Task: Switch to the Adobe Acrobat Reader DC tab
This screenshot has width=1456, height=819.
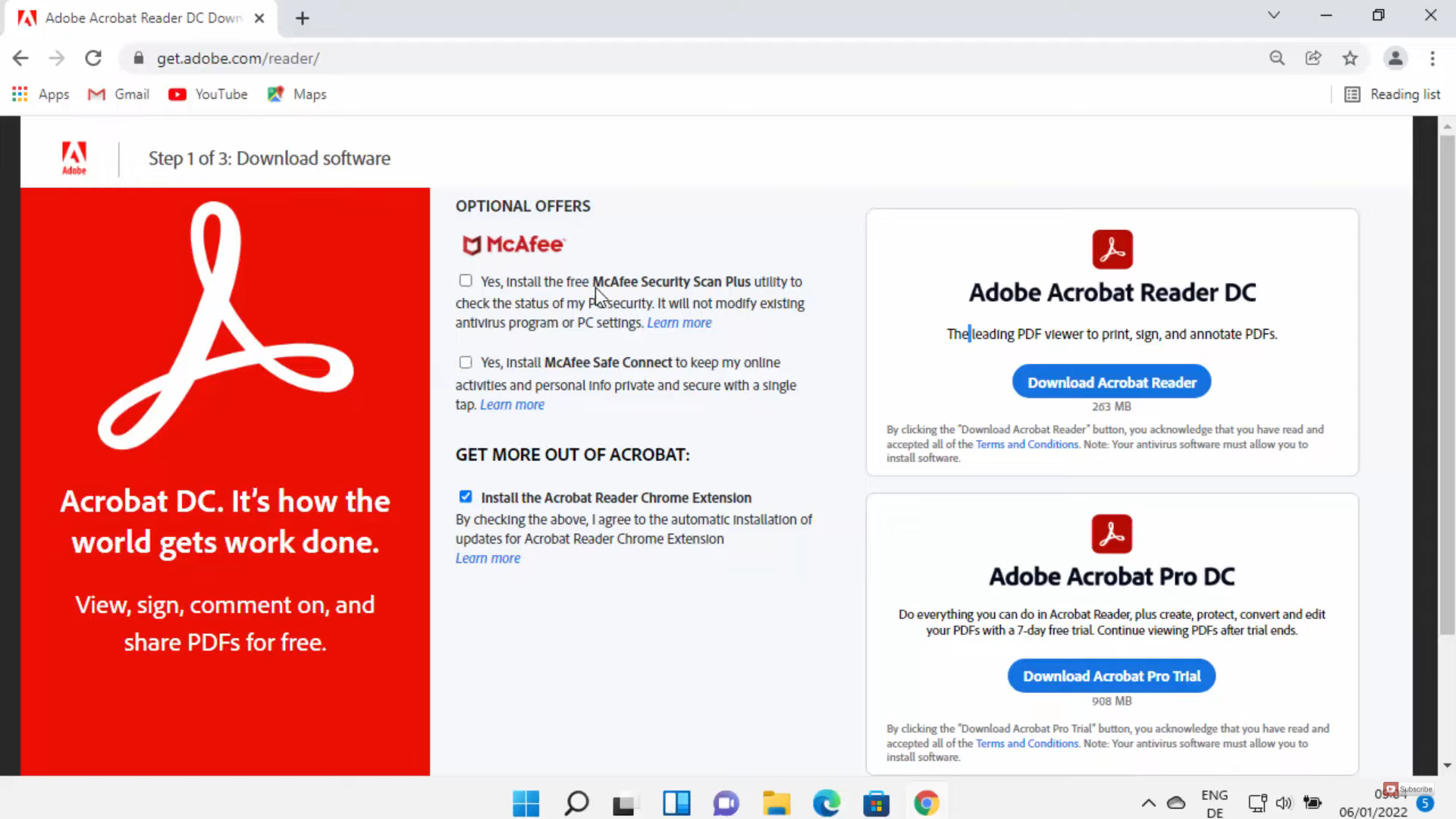Action: tap(136, 17)
